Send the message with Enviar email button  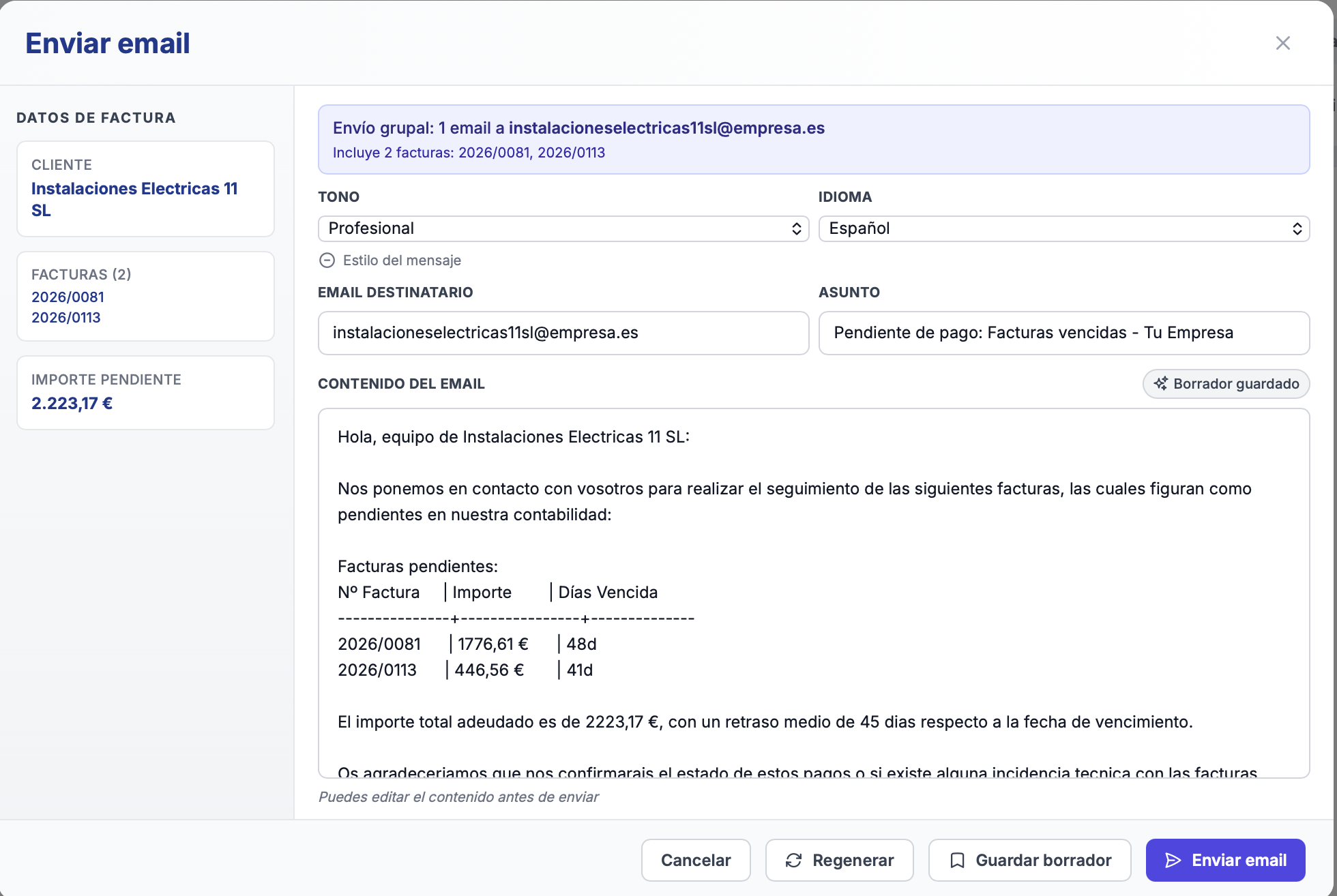point(1225,860)
